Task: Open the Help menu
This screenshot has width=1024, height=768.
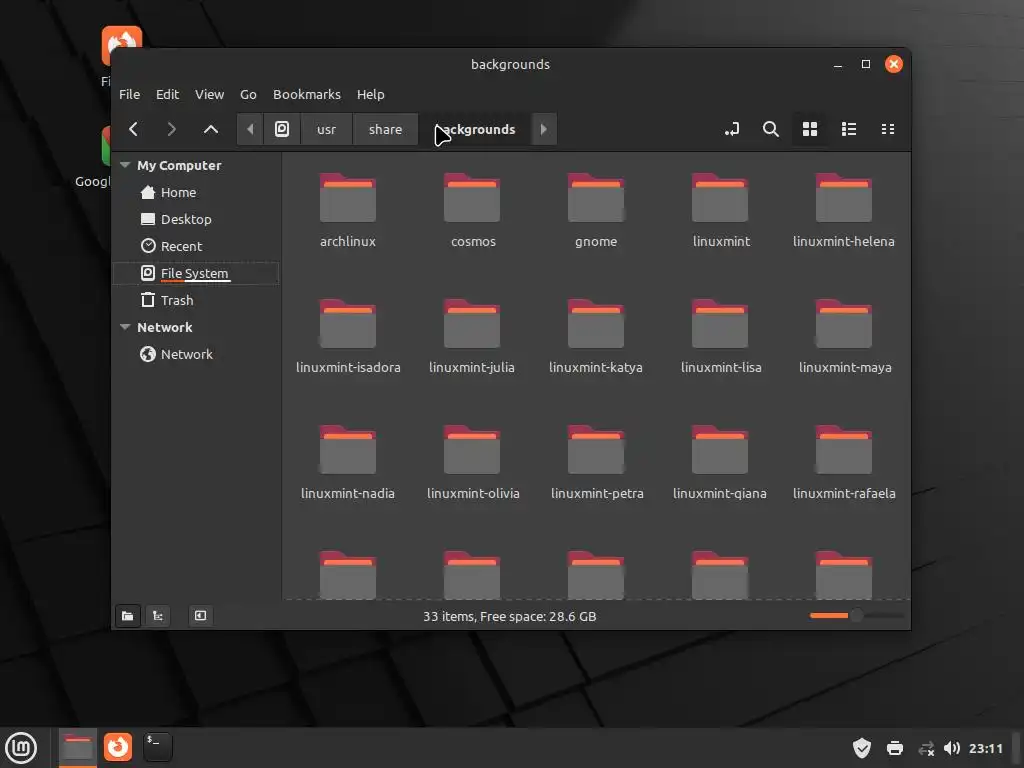Action: (x=370, y=94)
